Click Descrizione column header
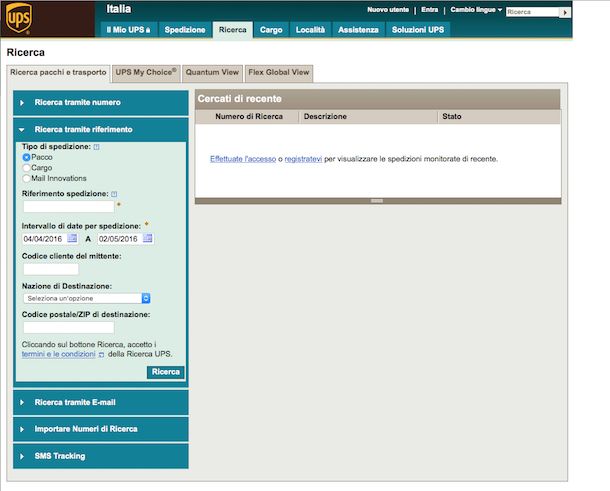Image resolution: width=610 pixels, height=491 pixels. (x=325, y=117)
